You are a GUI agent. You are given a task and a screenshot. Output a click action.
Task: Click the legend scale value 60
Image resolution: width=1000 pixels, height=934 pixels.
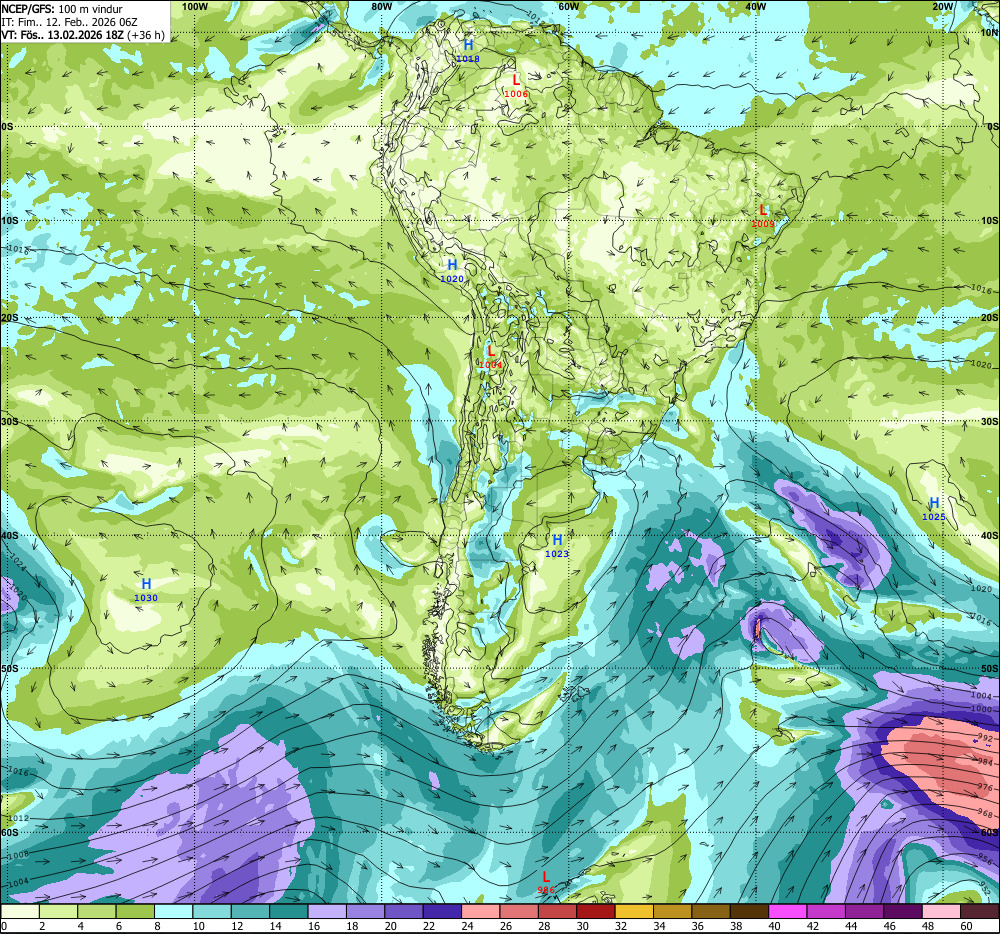coord(966,926)
